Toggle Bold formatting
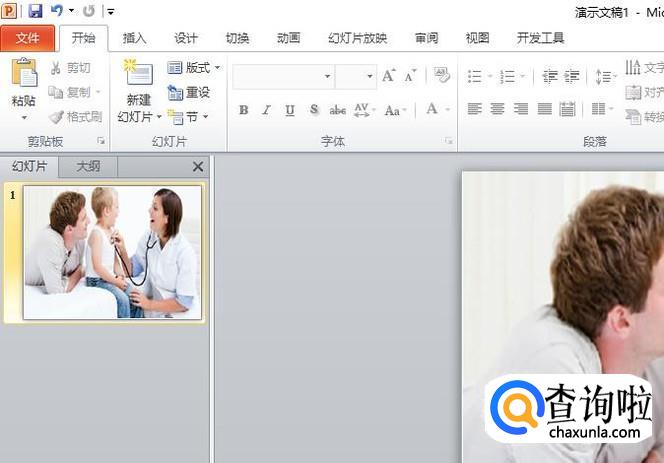This screenshot has height=463, width=664. pyautogui.click(x=244, y=110)
